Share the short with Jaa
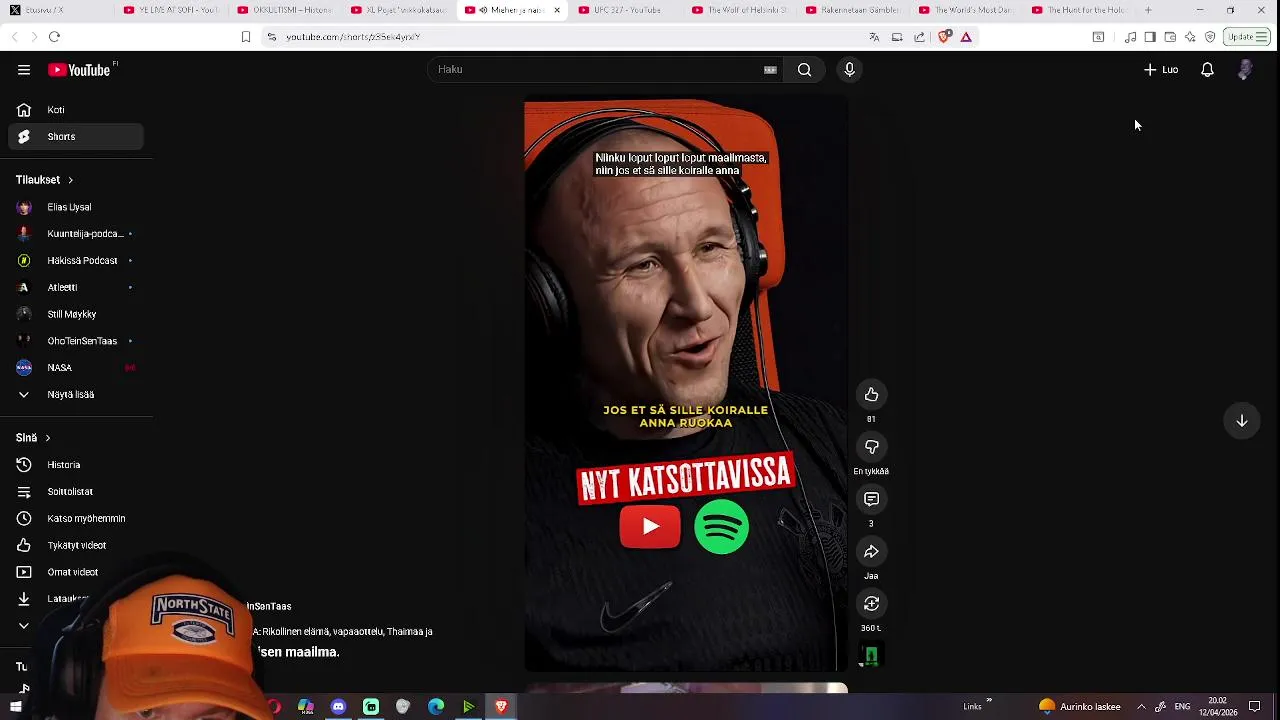This screenshot has height=720, width=1280. 871,552
